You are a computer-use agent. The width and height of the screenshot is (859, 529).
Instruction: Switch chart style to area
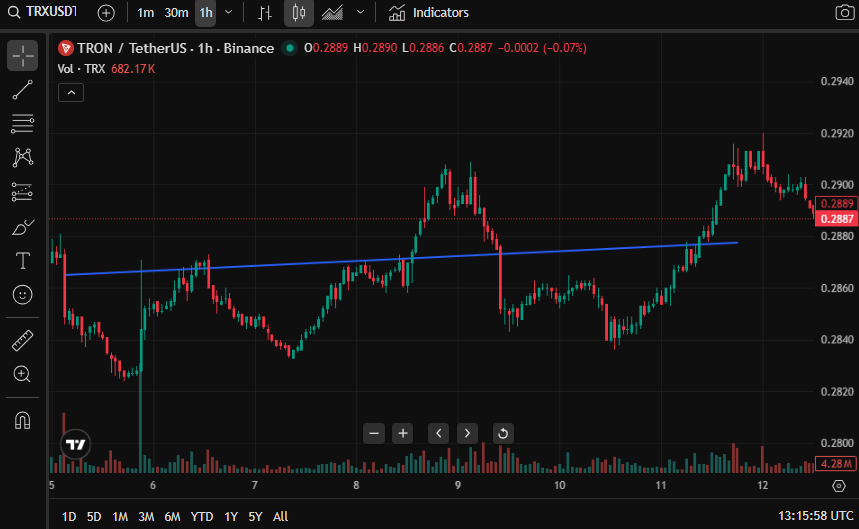click(x=332, y=13)
